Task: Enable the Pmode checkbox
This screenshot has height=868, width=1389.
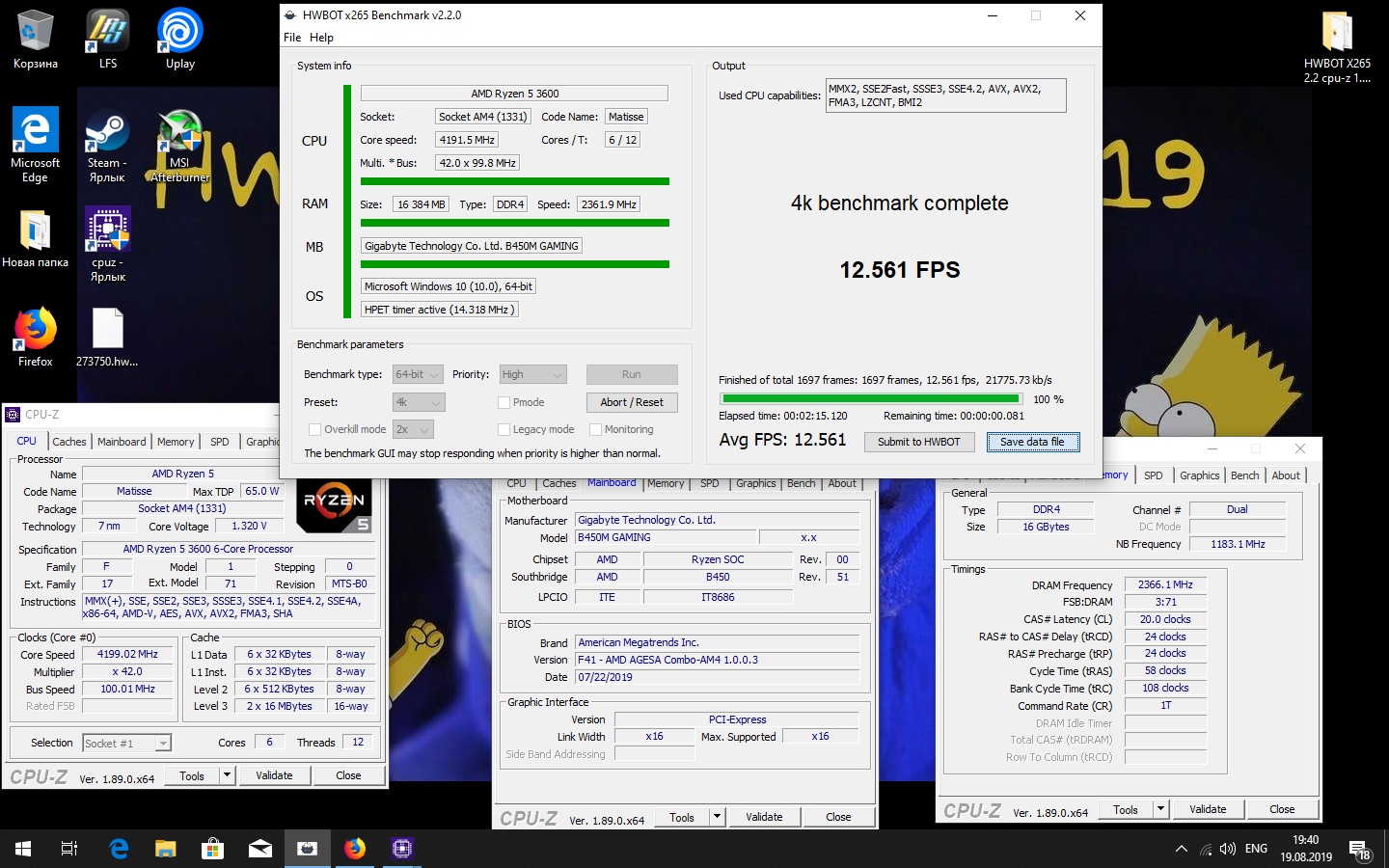Action: [x=504, y=402]
